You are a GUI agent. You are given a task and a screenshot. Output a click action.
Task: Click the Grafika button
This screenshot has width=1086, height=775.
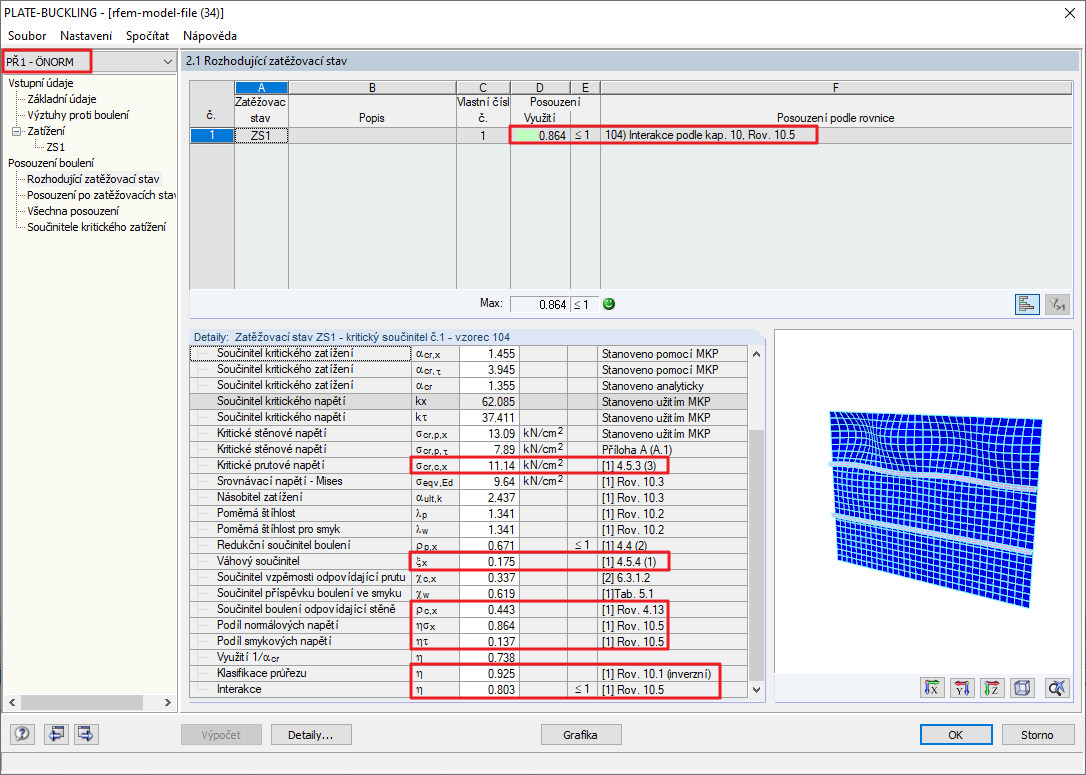pos(581,735)
